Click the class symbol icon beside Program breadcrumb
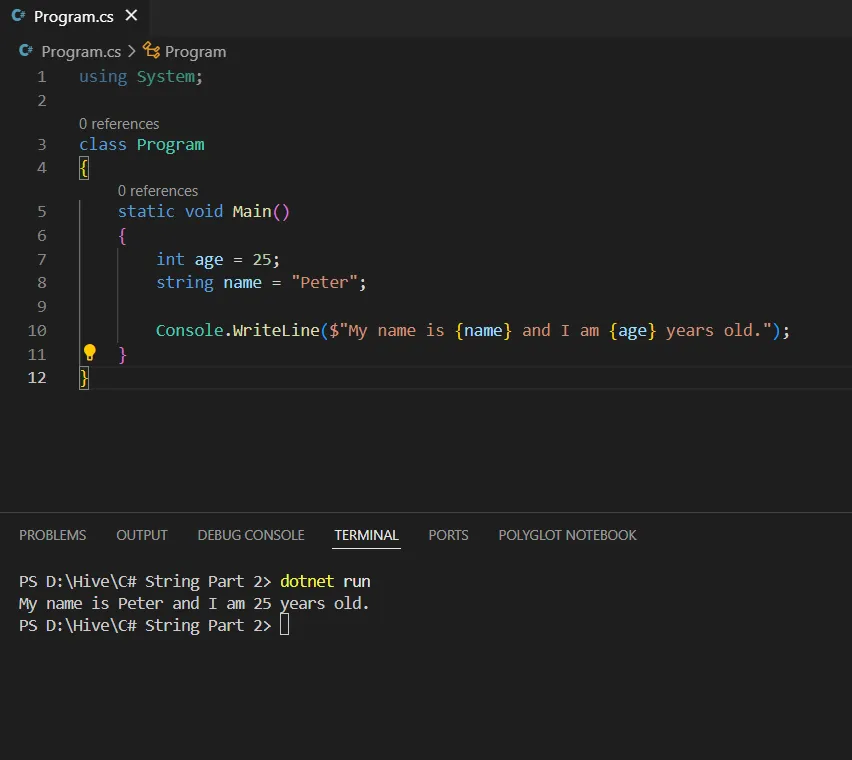Viewport: 852px width, 760px height. [151, 51]
